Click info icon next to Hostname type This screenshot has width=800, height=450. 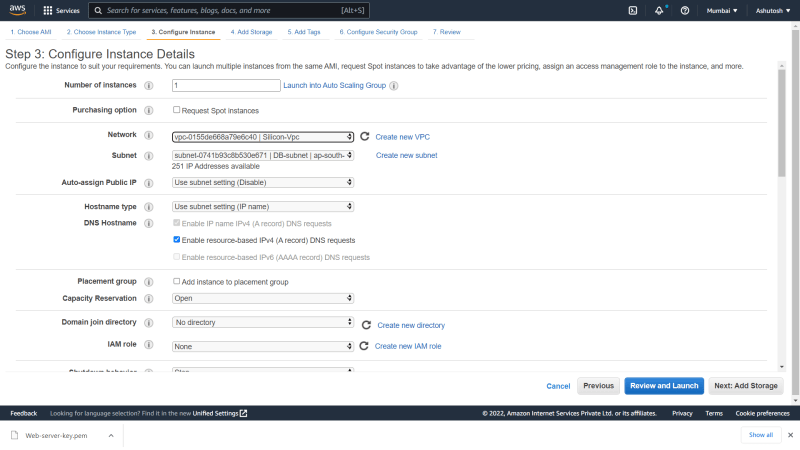148,207
